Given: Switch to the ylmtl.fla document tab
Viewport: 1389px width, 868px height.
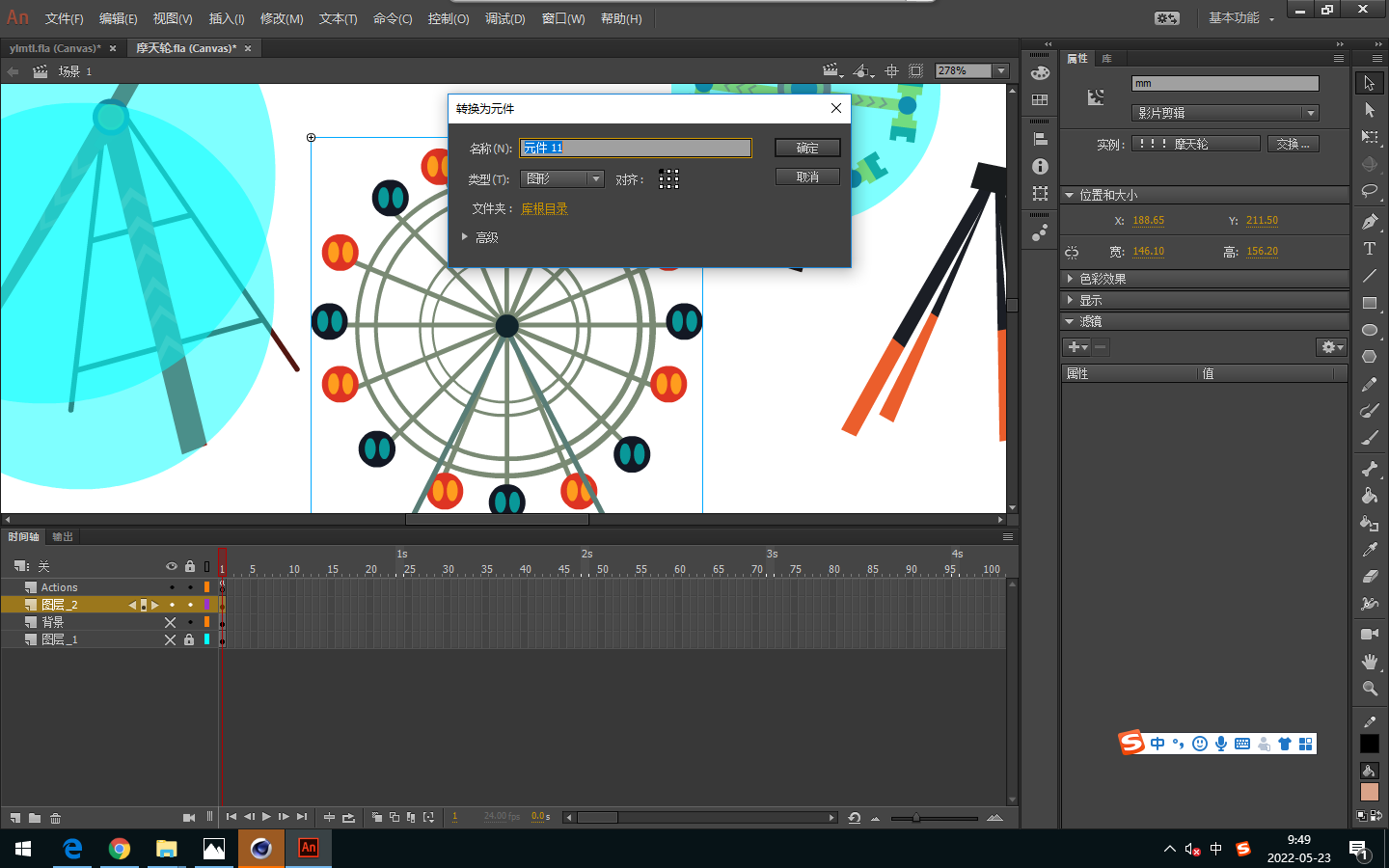Looking at the screenshot, I should tap(55, 48).
